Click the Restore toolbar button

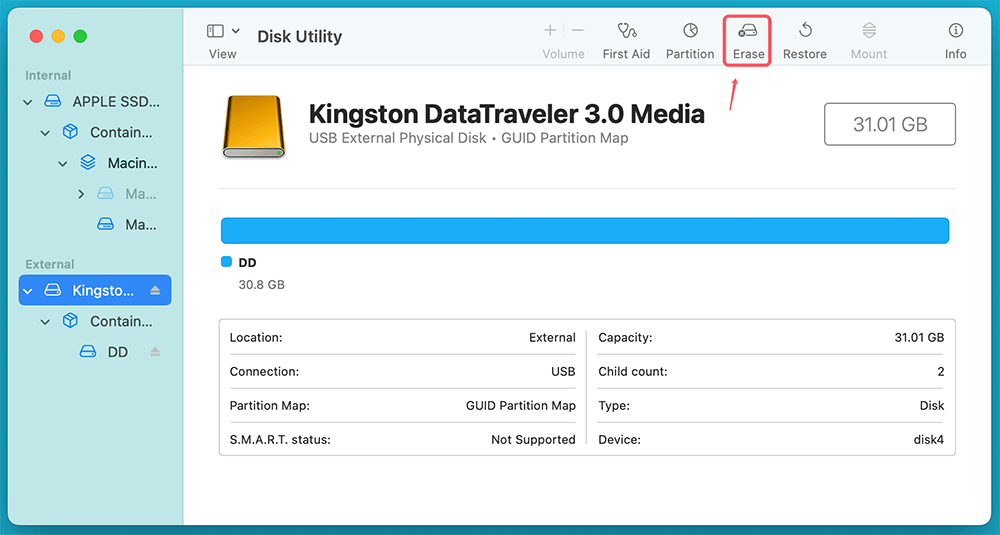(805, 41)
